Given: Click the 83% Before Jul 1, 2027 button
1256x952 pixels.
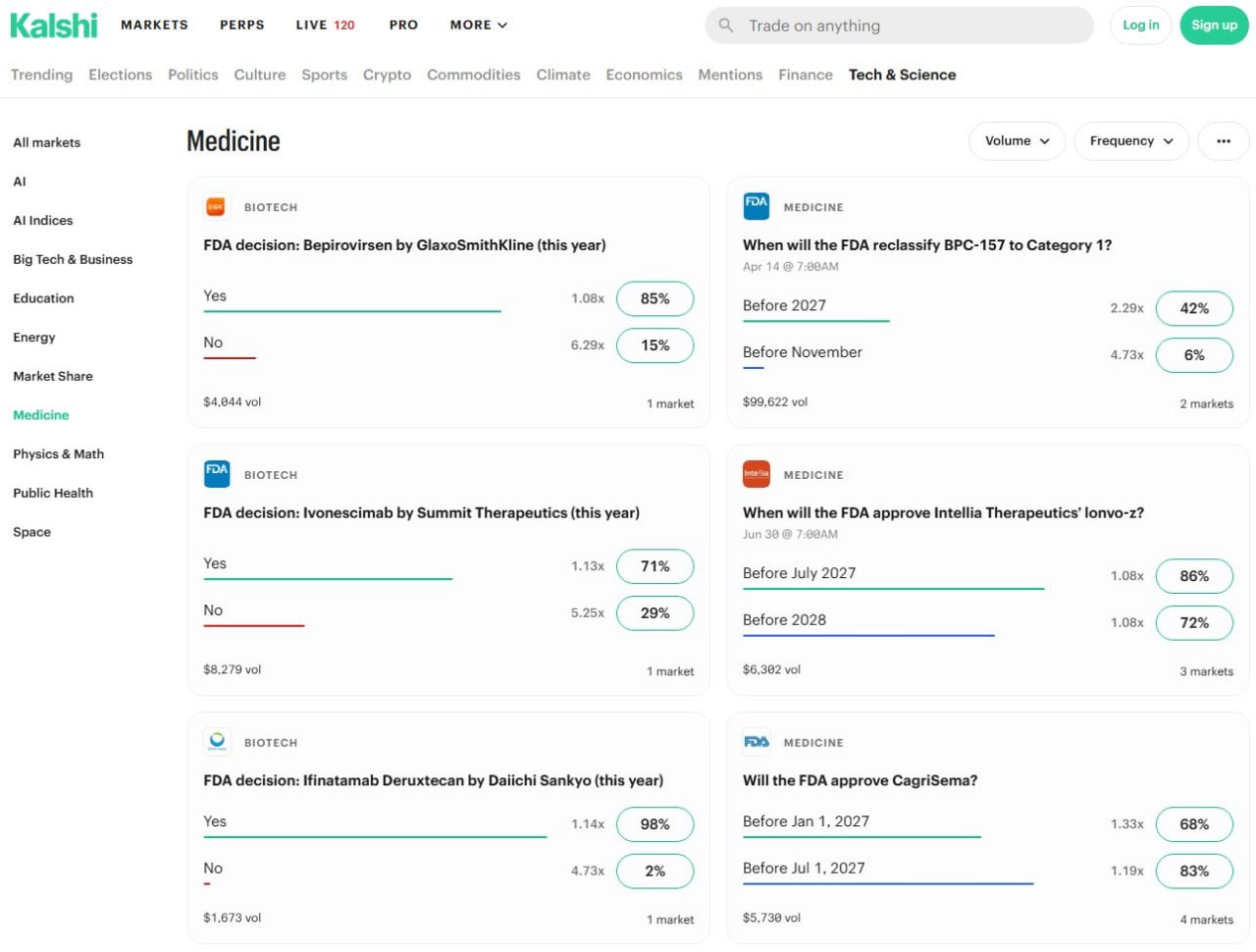Looking at the screenshot, I should [x=1194, y=872].
